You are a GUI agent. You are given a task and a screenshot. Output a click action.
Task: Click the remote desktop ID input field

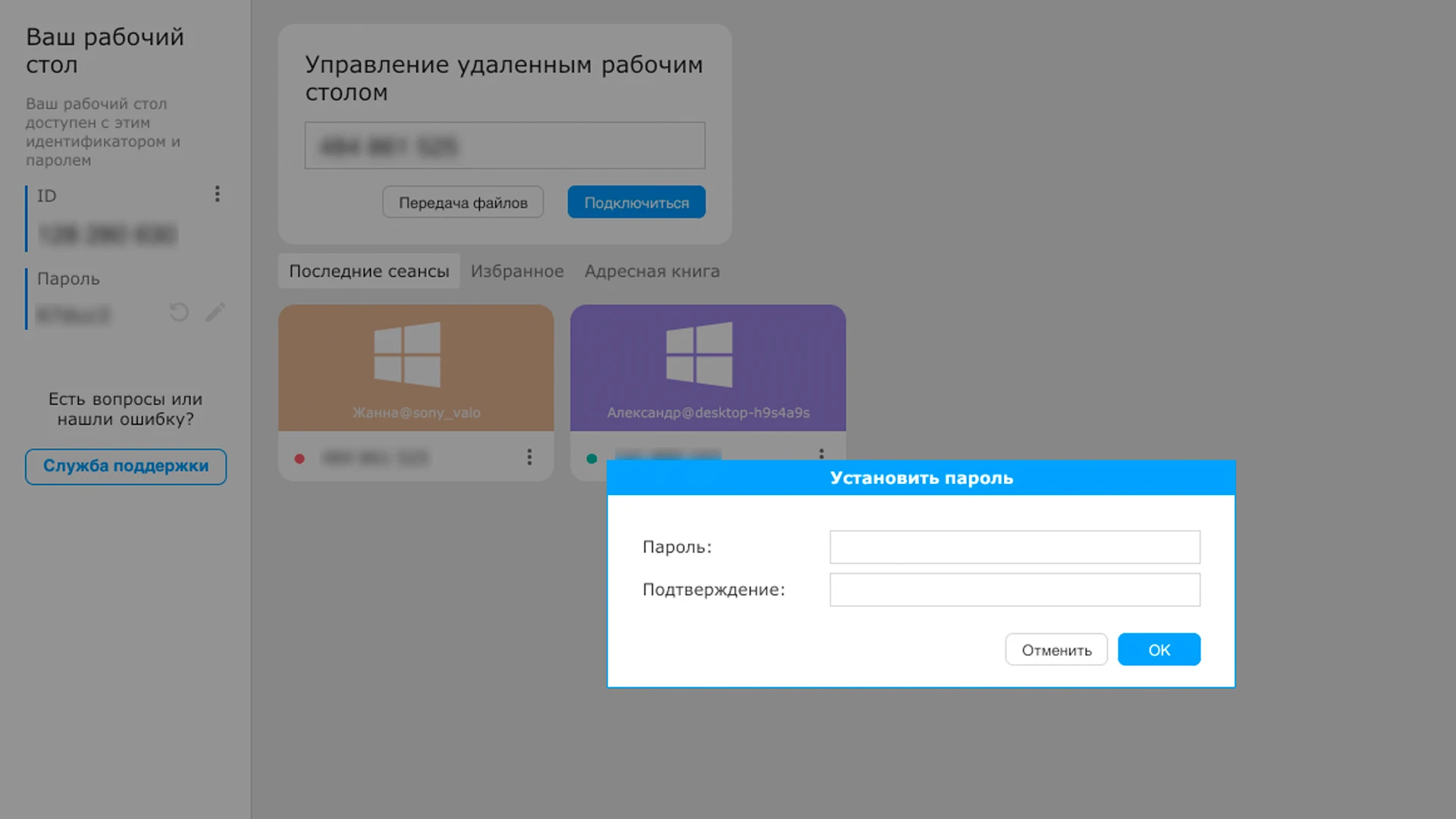[x=504, y=146]
